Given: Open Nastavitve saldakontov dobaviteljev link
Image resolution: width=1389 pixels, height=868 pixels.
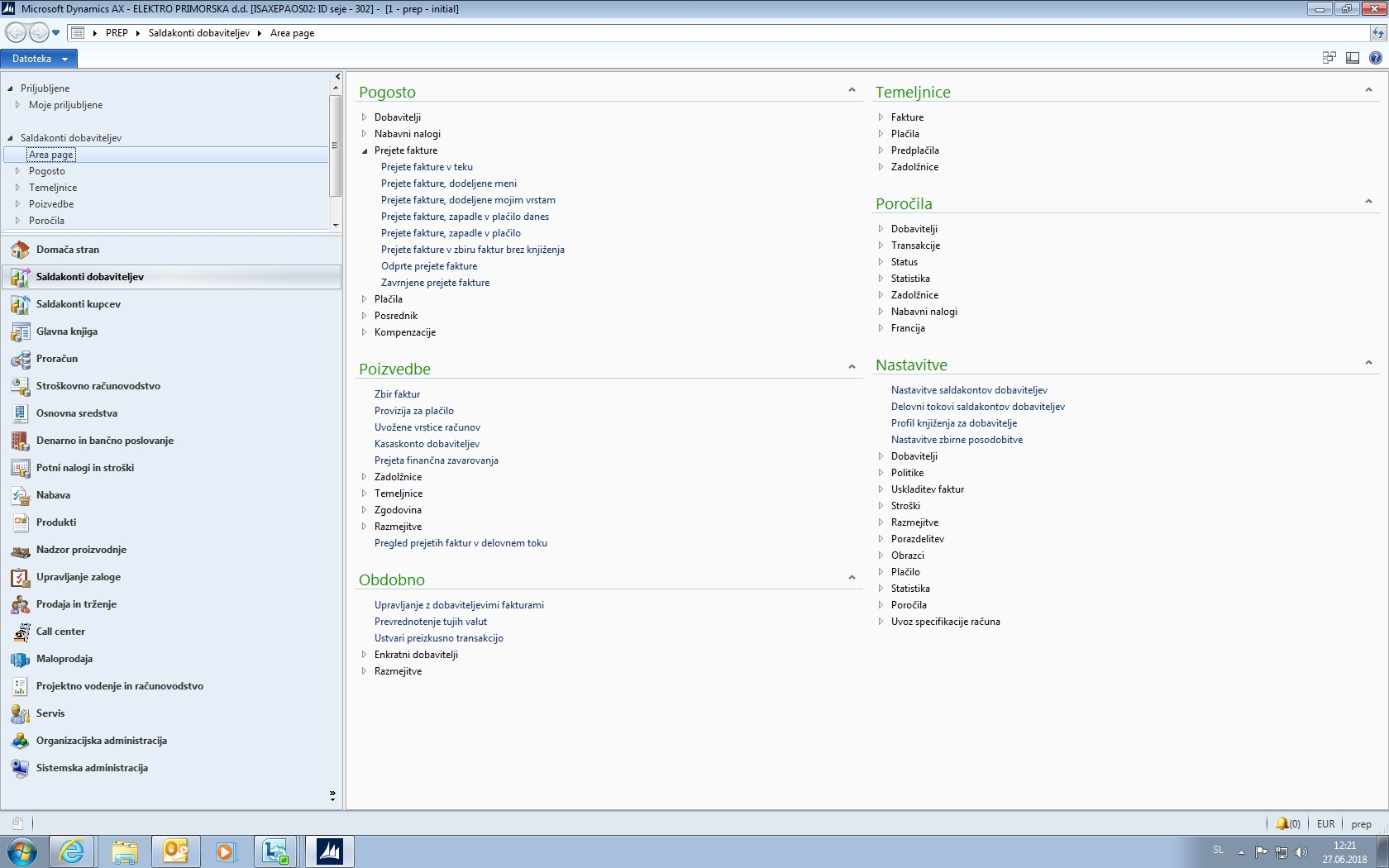Looking at the screenshot, I should click(969, 390).
